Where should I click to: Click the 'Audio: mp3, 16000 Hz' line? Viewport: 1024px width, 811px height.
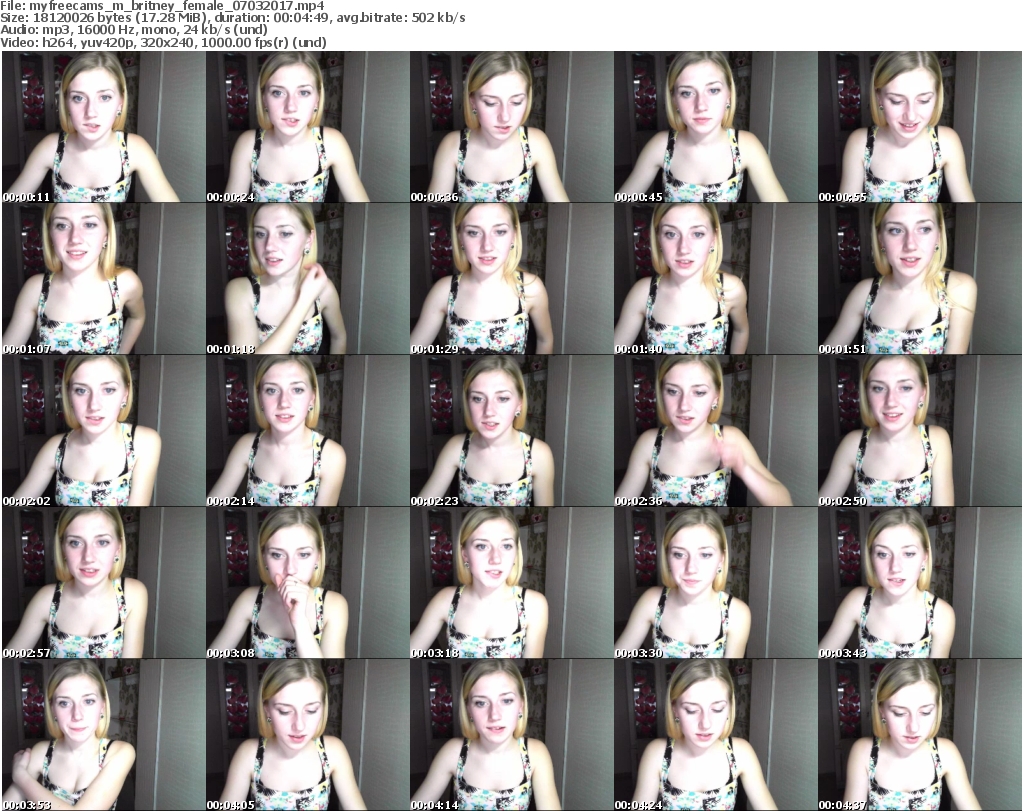134,30
